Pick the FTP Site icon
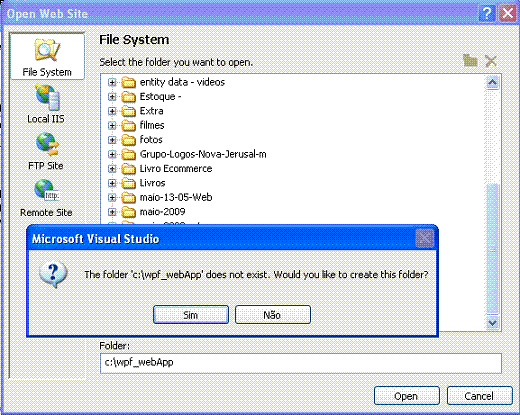This screenshot has width=520, height=415. coord(47,144)
